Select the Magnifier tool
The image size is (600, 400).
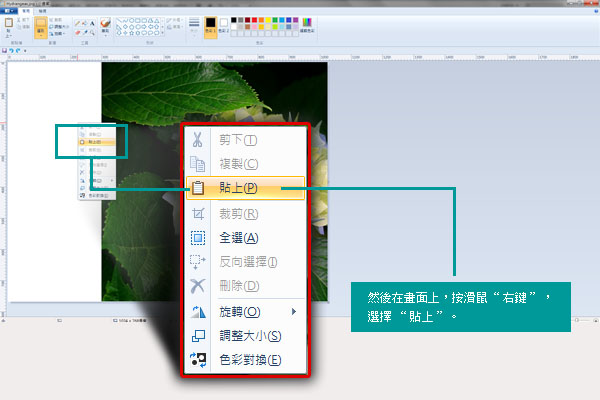point(92,33)
